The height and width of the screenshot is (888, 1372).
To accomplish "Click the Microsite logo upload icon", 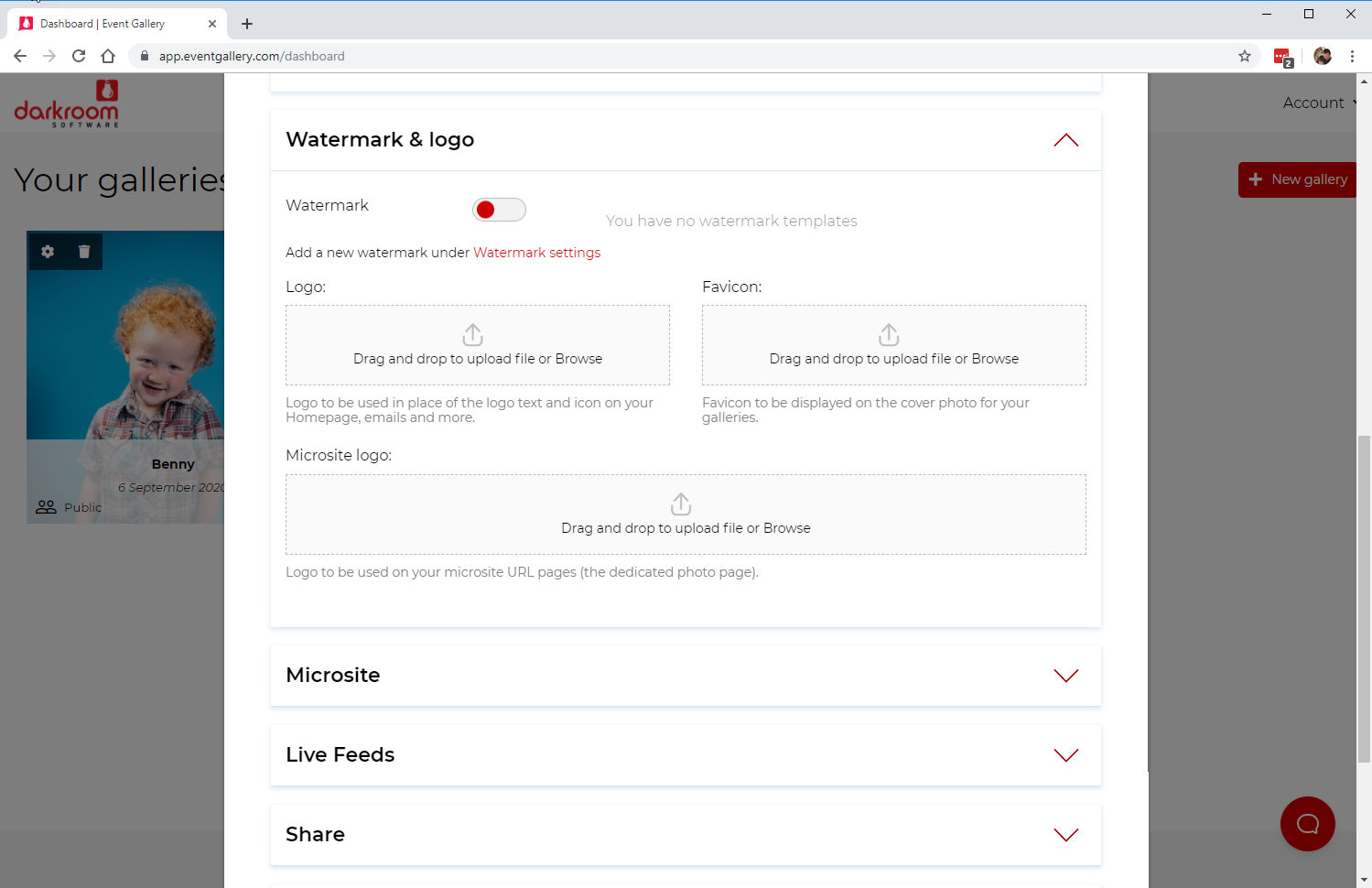I will [x=681, y=504].
